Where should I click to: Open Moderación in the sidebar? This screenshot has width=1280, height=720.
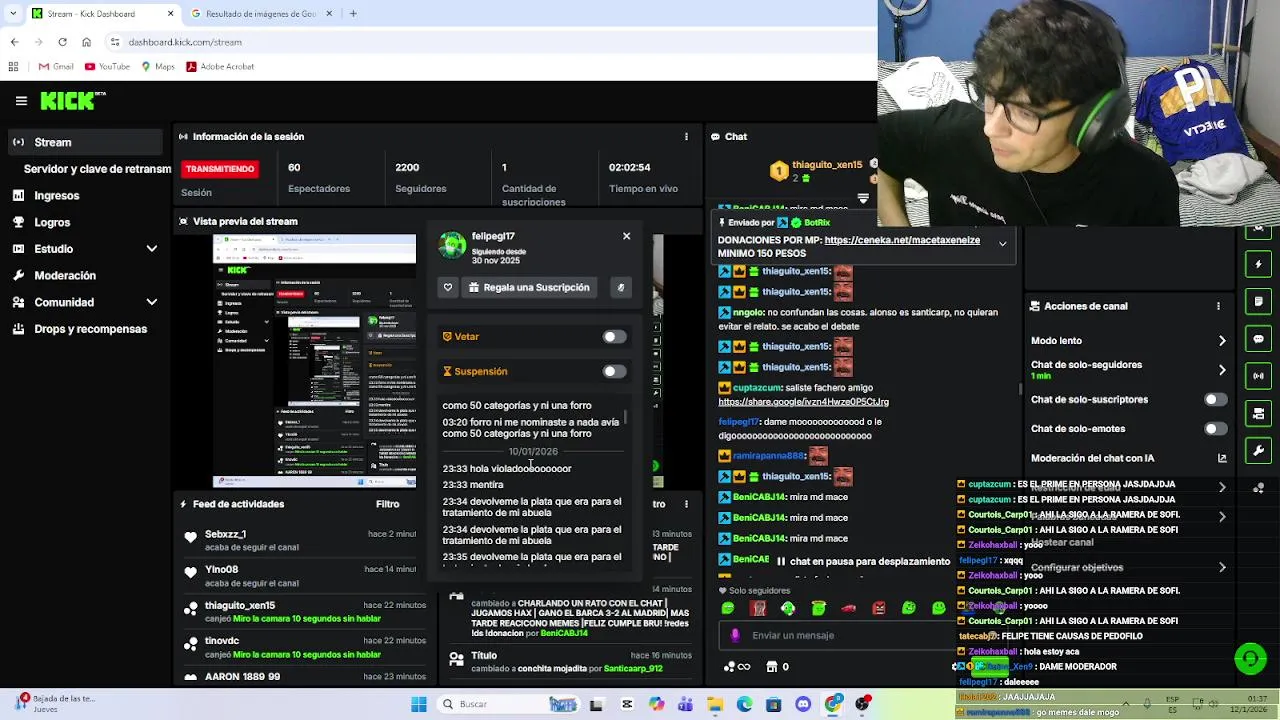(x=65, y=275)
